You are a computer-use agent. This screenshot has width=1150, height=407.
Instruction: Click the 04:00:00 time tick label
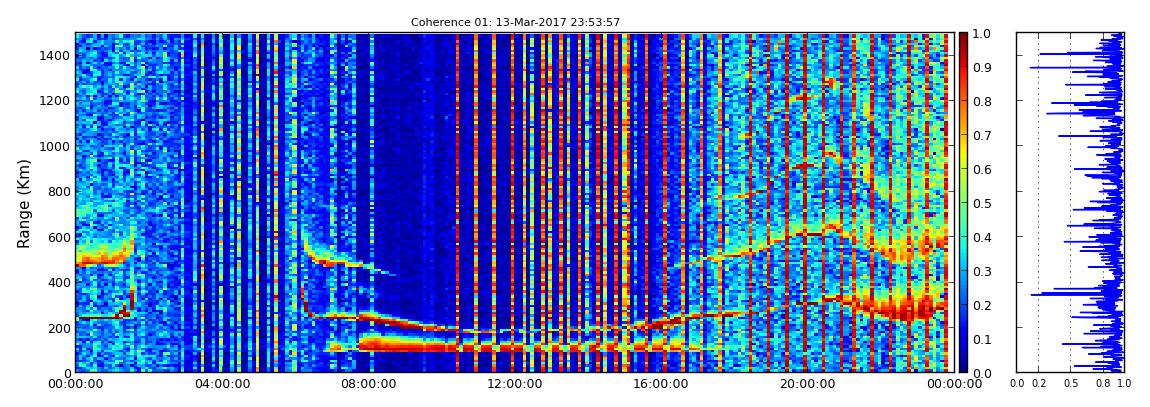click(220, 384)
